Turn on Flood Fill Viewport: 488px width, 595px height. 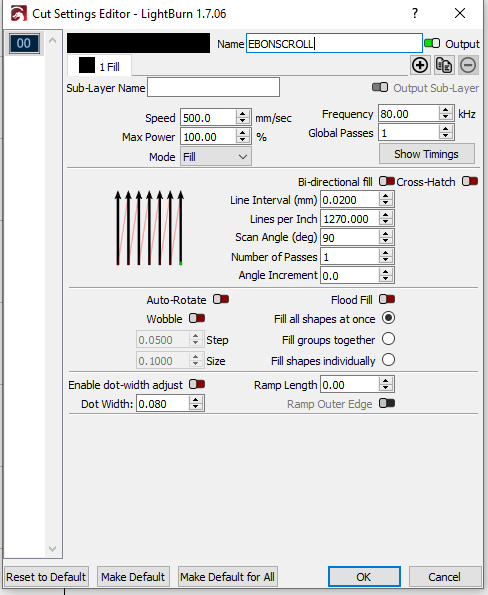(387, 299)
